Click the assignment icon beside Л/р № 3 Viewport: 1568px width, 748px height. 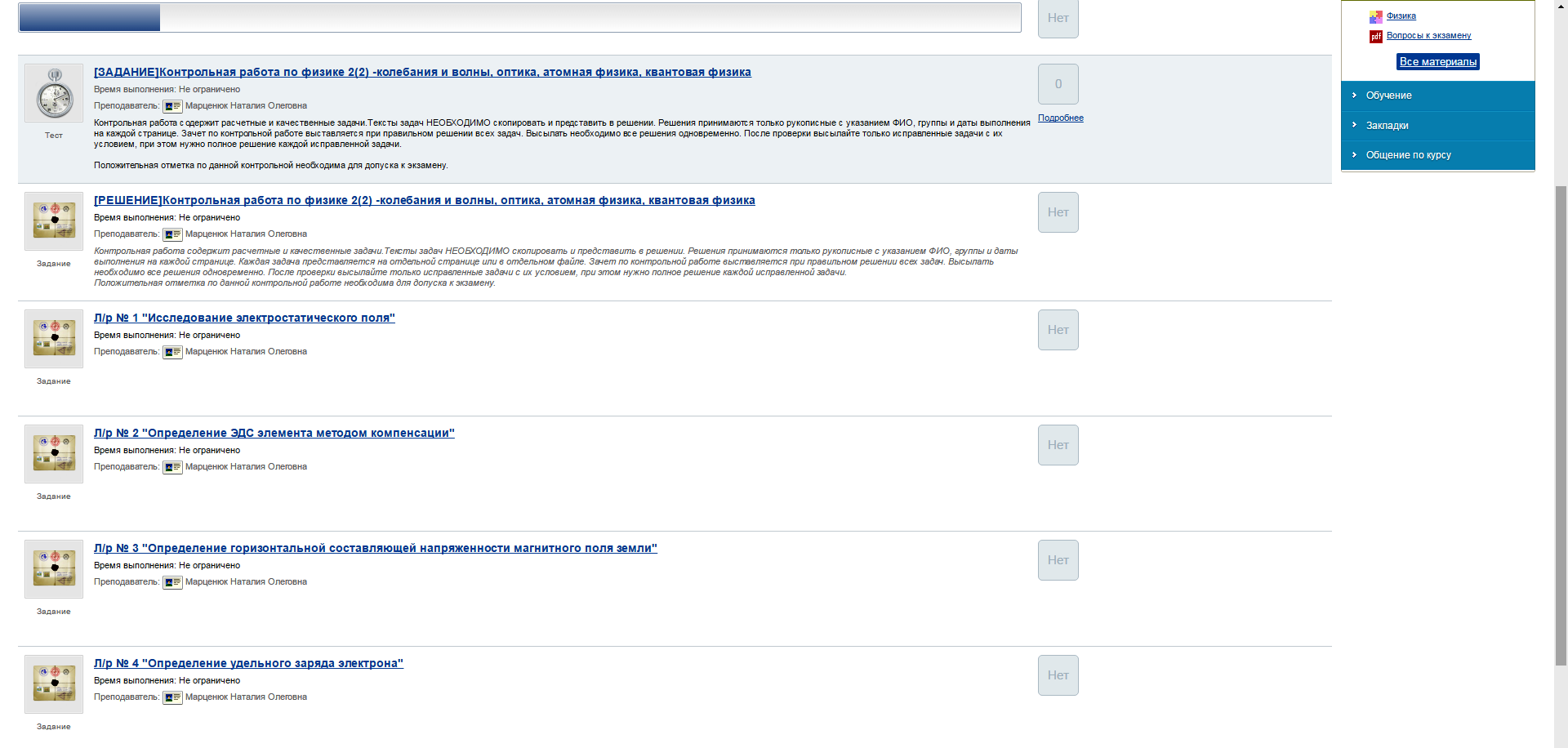point(54,568)
